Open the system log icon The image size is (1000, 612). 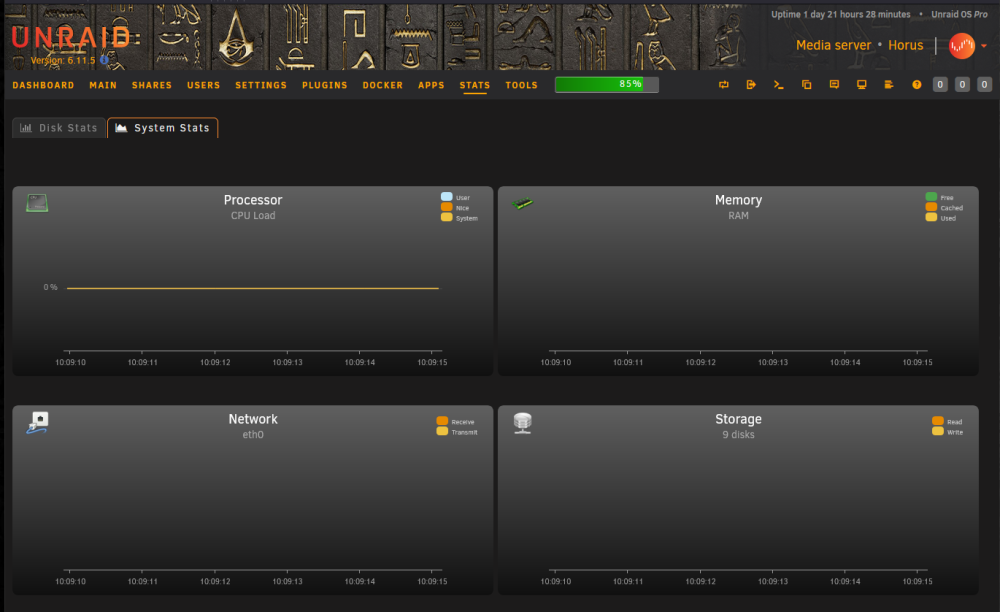tap(889, 85)
